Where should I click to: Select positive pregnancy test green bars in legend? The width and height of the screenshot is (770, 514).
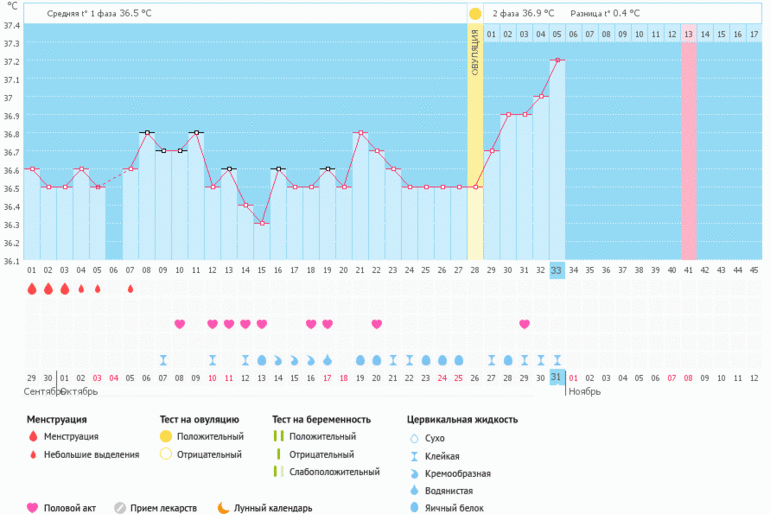coord(278,437)
